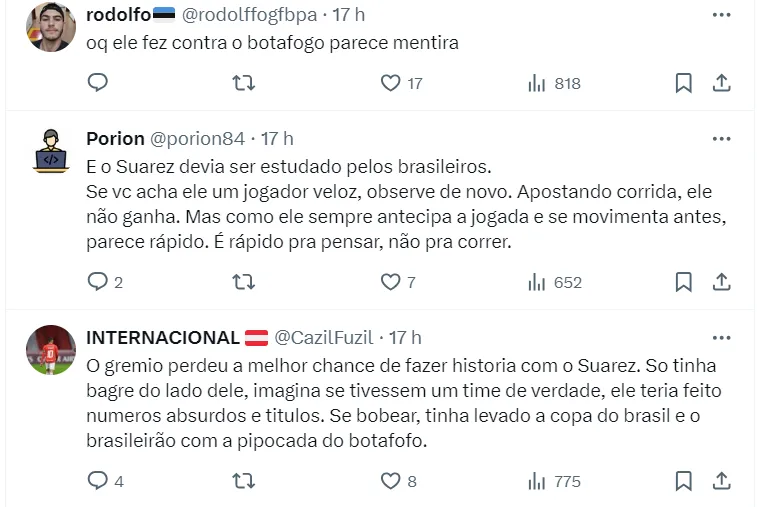Retweet rodolfo's Botafogo tweet
This screenshot has width=757, height=507.
(243, 83)
